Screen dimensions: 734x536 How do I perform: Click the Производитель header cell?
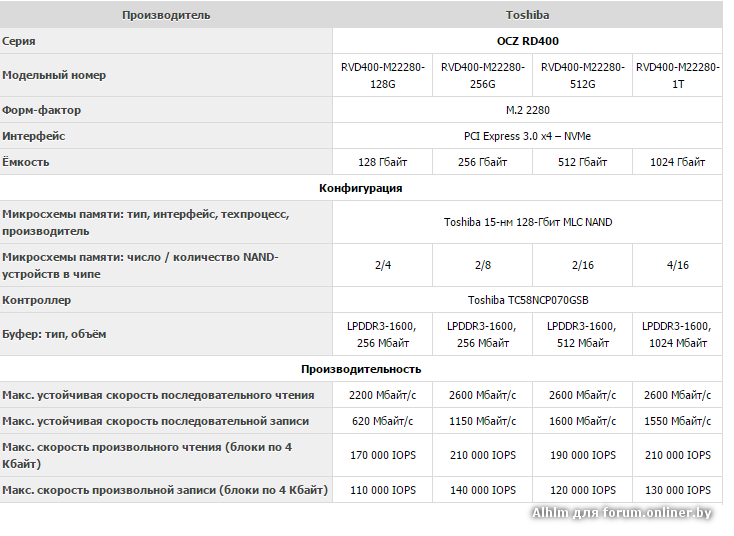pos(166,15)
